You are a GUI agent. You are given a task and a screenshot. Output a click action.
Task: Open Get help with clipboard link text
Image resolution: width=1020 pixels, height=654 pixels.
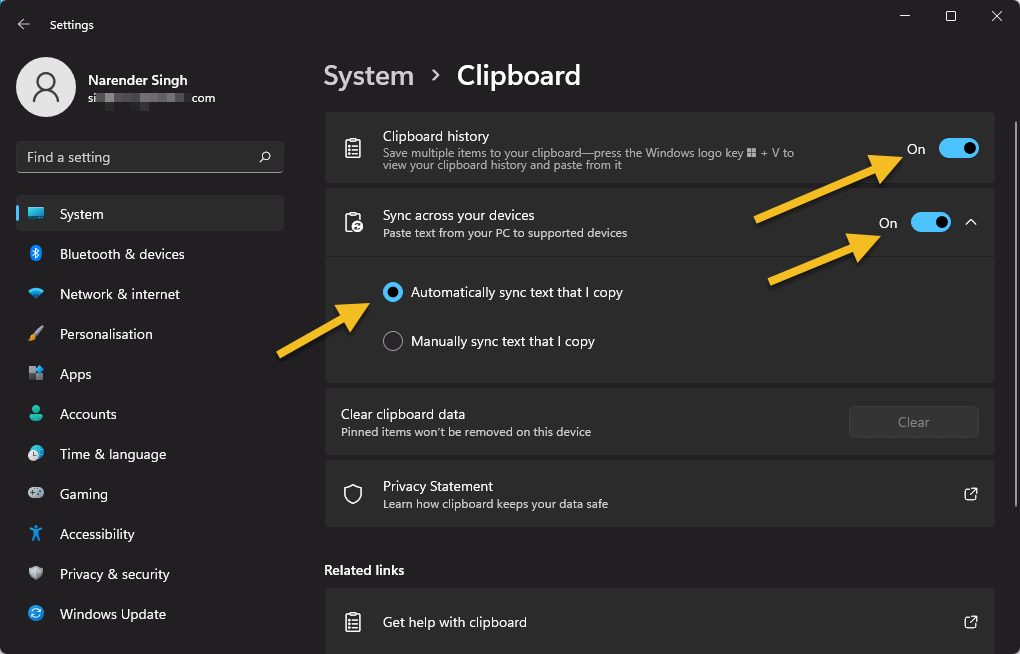[455, 622]
